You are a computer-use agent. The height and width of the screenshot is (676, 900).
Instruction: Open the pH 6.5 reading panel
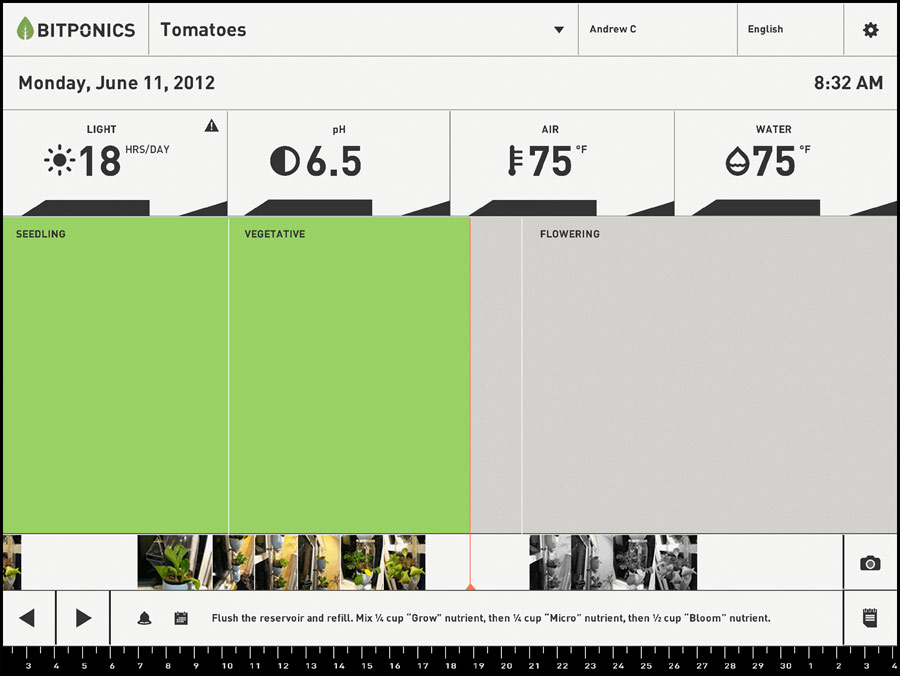coord(338,162)
